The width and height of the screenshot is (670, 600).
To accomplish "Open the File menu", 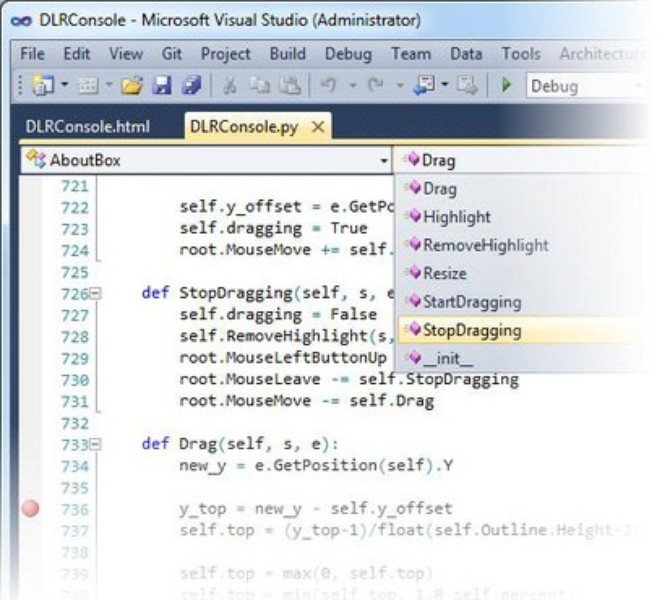I will tap(32, 54).
